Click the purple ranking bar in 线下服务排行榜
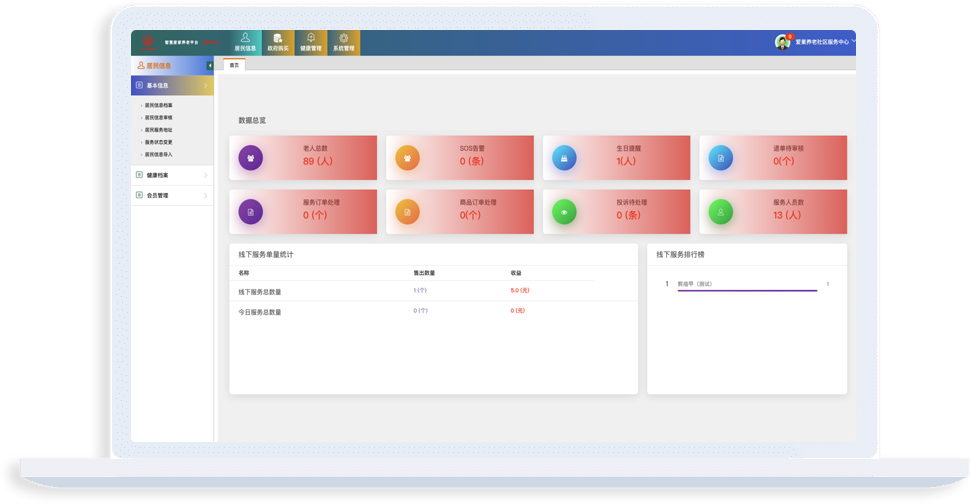971x504 pixels. click(748, 290)
